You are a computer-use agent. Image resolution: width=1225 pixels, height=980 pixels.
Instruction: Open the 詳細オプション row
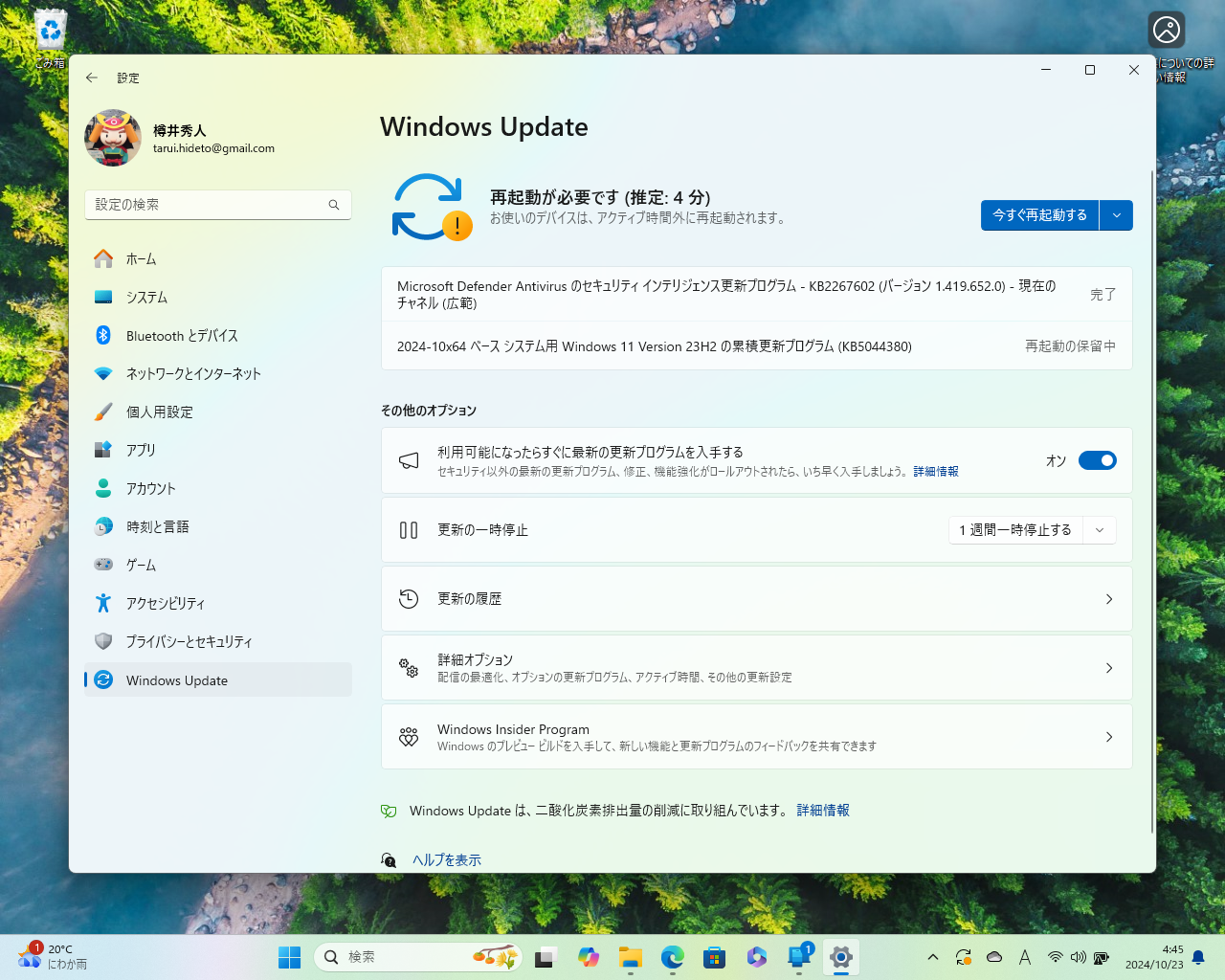pos(757,668)
